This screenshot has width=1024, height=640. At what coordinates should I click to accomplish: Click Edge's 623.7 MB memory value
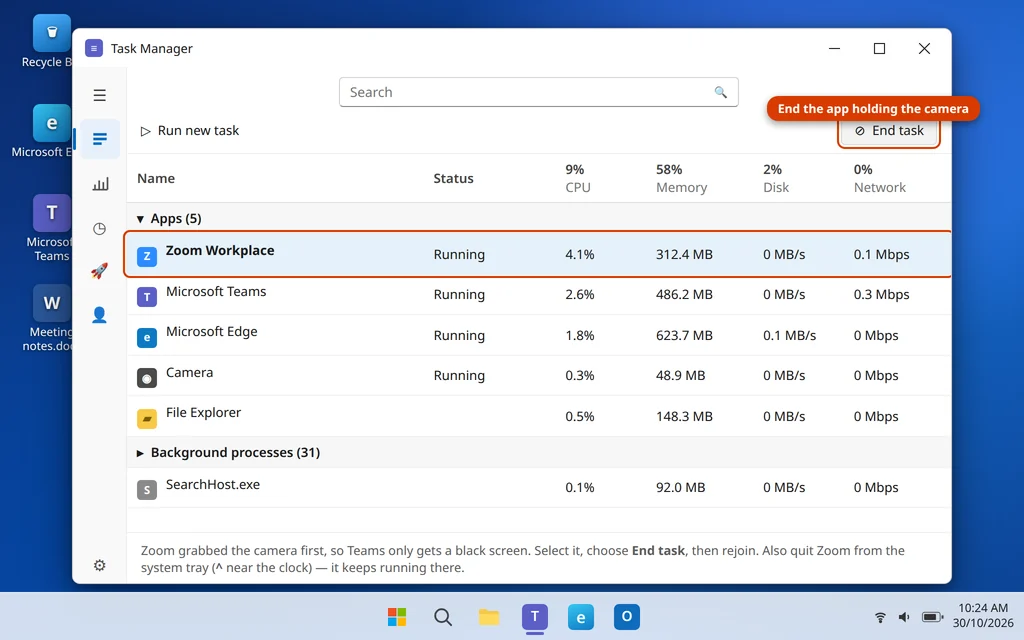[684, 336]
